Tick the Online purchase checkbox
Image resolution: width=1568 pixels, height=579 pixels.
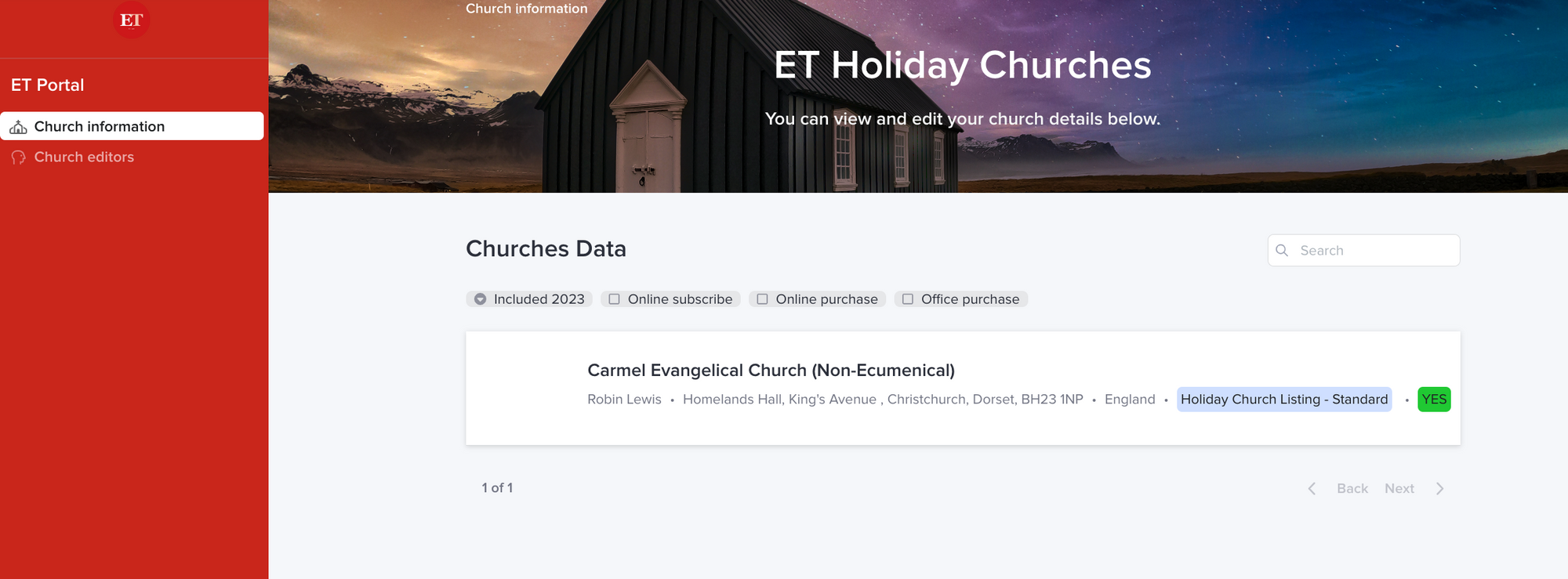click(762, 299)
